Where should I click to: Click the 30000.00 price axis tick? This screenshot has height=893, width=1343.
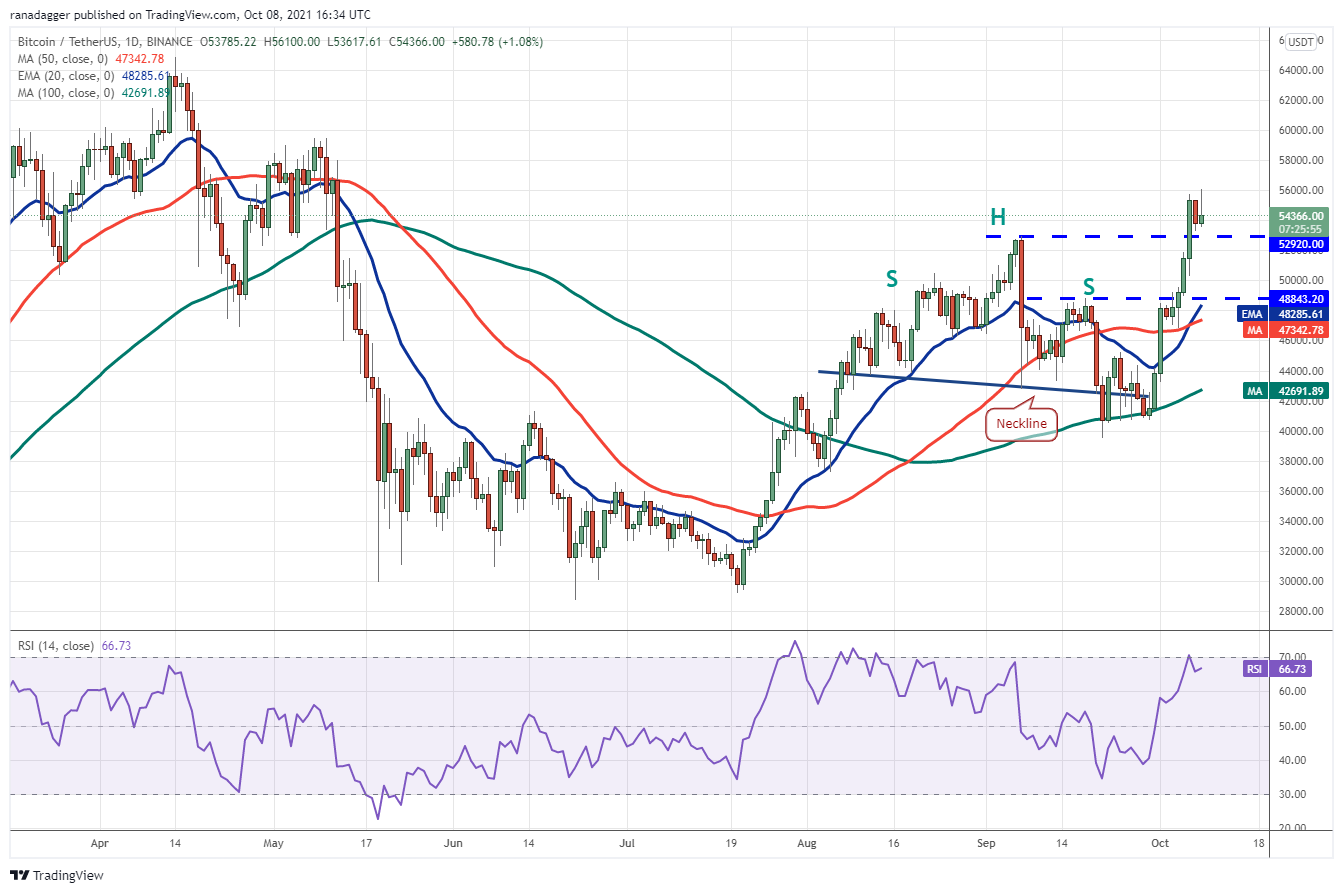(x=1300, y=581)
